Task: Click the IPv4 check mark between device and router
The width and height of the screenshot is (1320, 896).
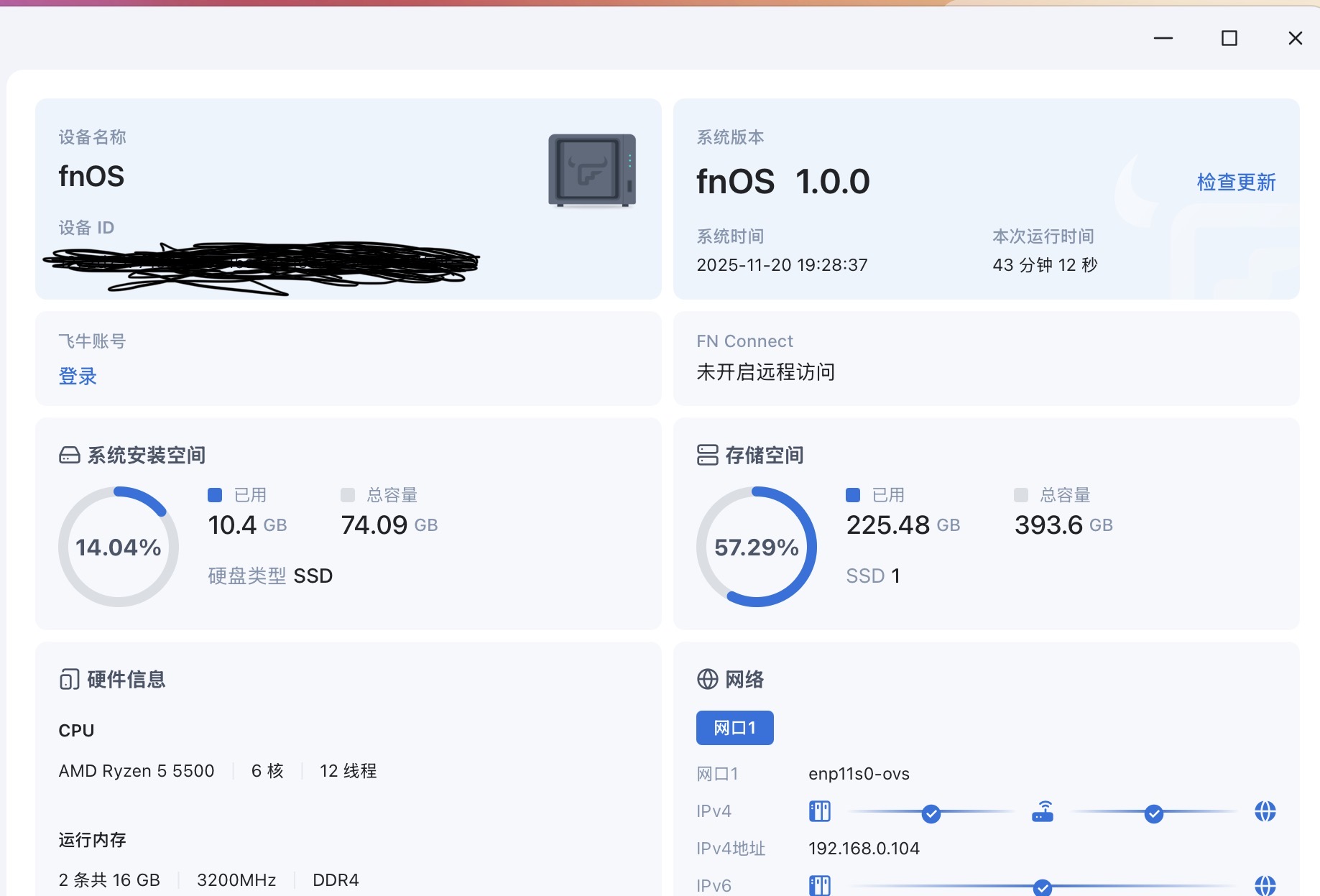Action: pos(931,813)
